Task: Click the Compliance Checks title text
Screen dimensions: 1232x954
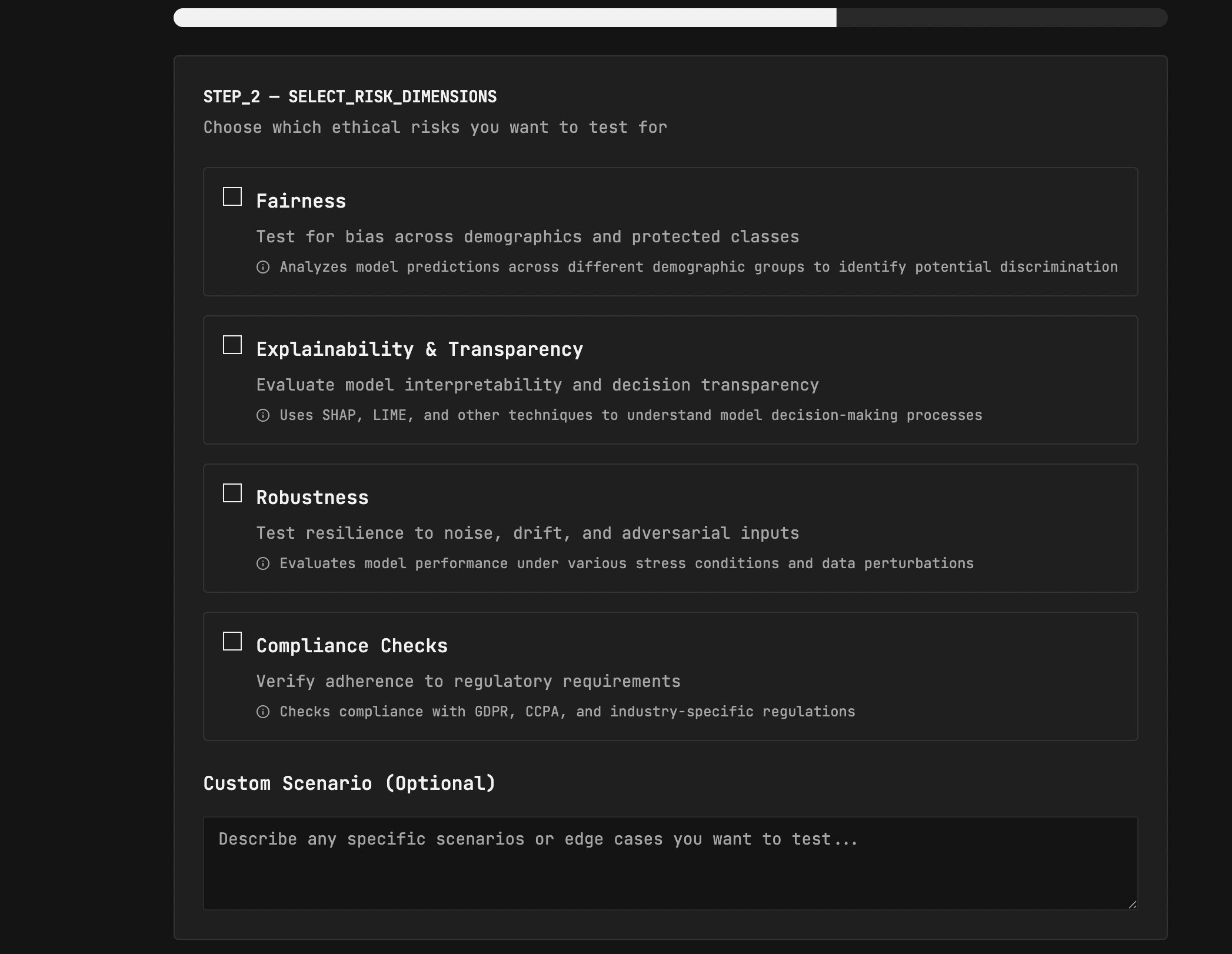Action: (352, 646)
